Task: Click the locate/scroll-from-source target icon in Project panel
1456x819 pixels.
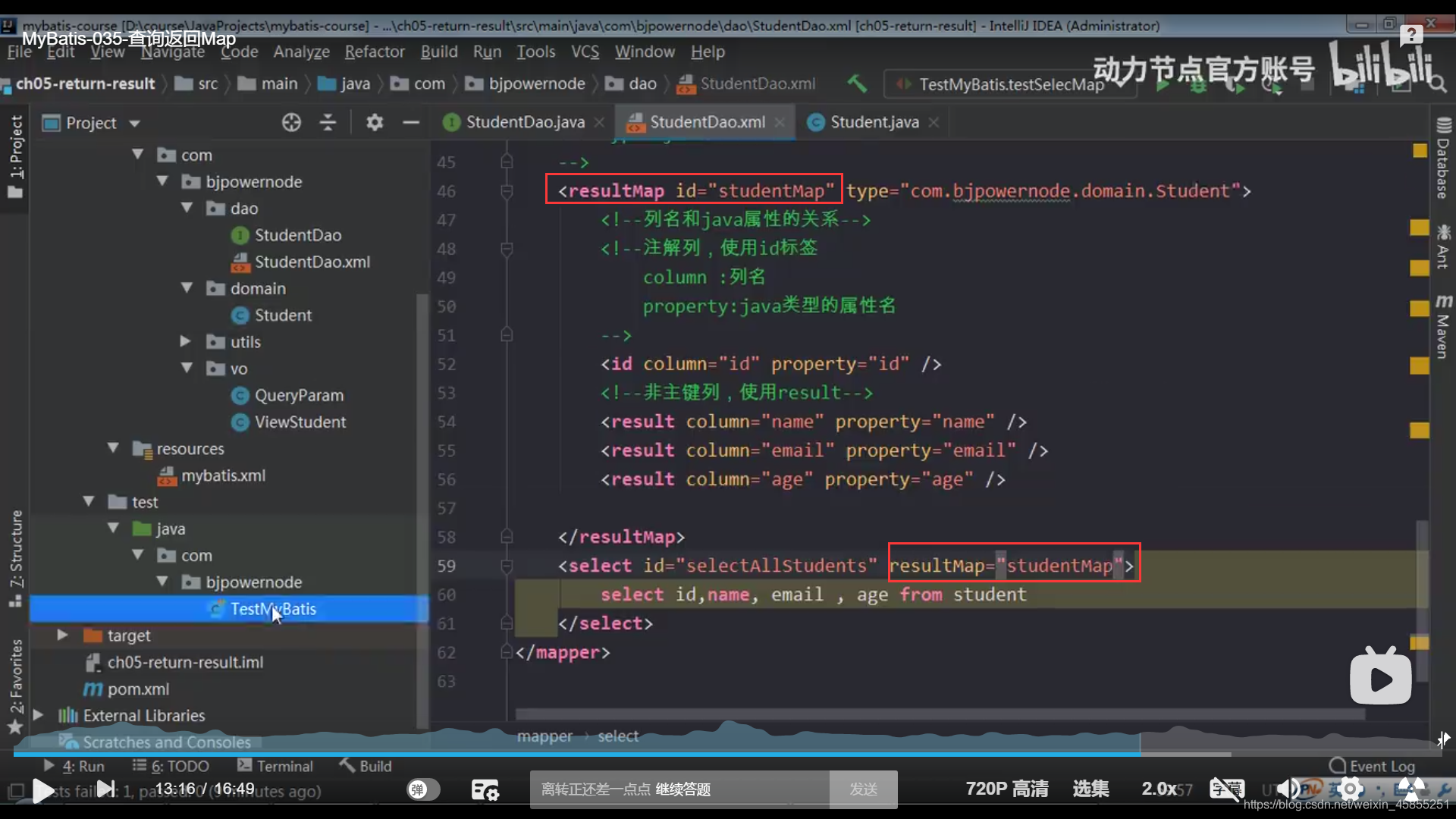Action: click(291, 122)
